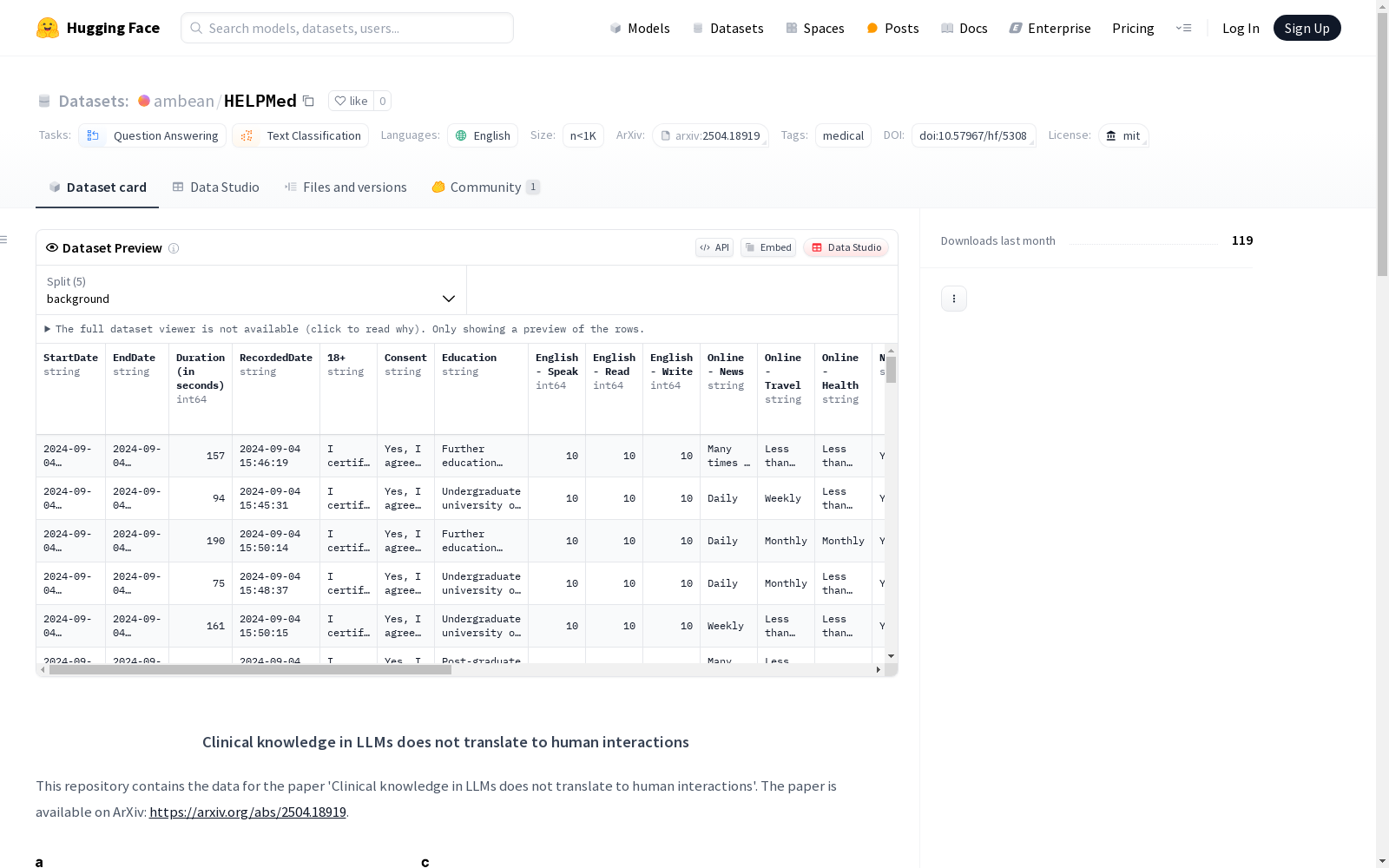Open the navigation overflow menu icon
1389x868 pixels.
tap(1183, 28)
